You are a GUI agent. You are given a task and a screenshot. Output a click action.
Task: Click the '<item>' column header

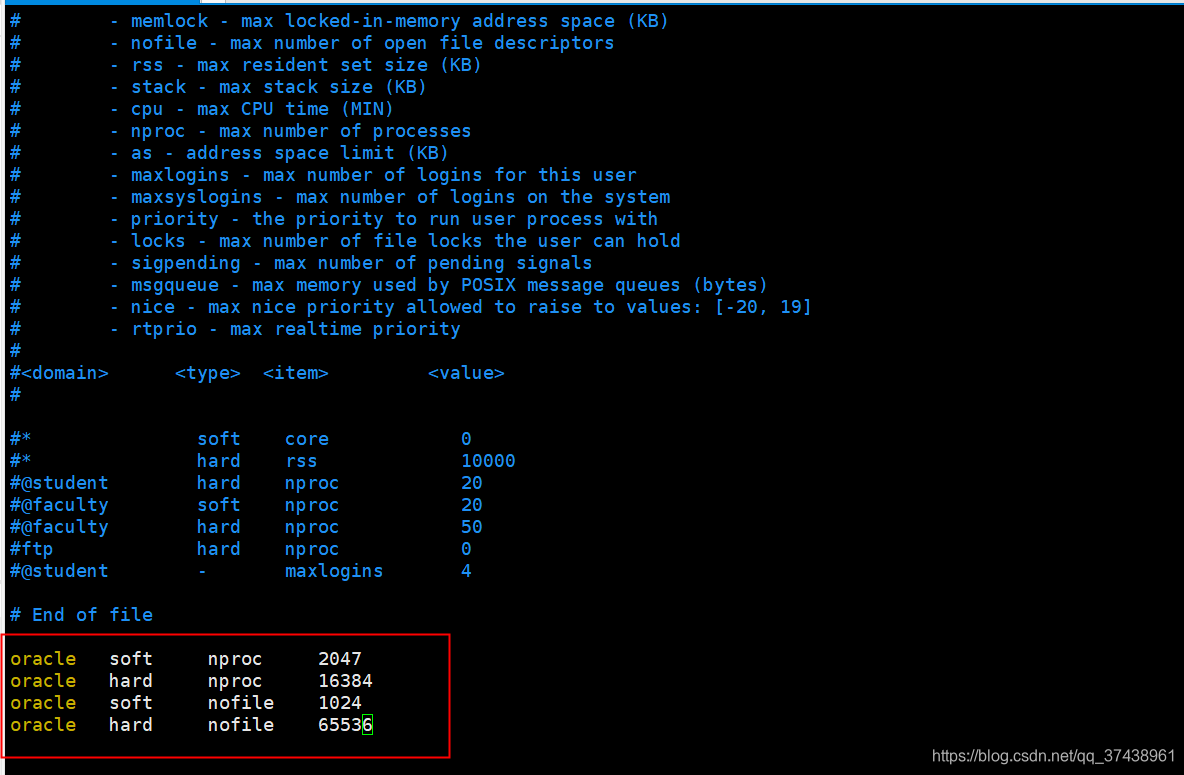tap(296, 373)
